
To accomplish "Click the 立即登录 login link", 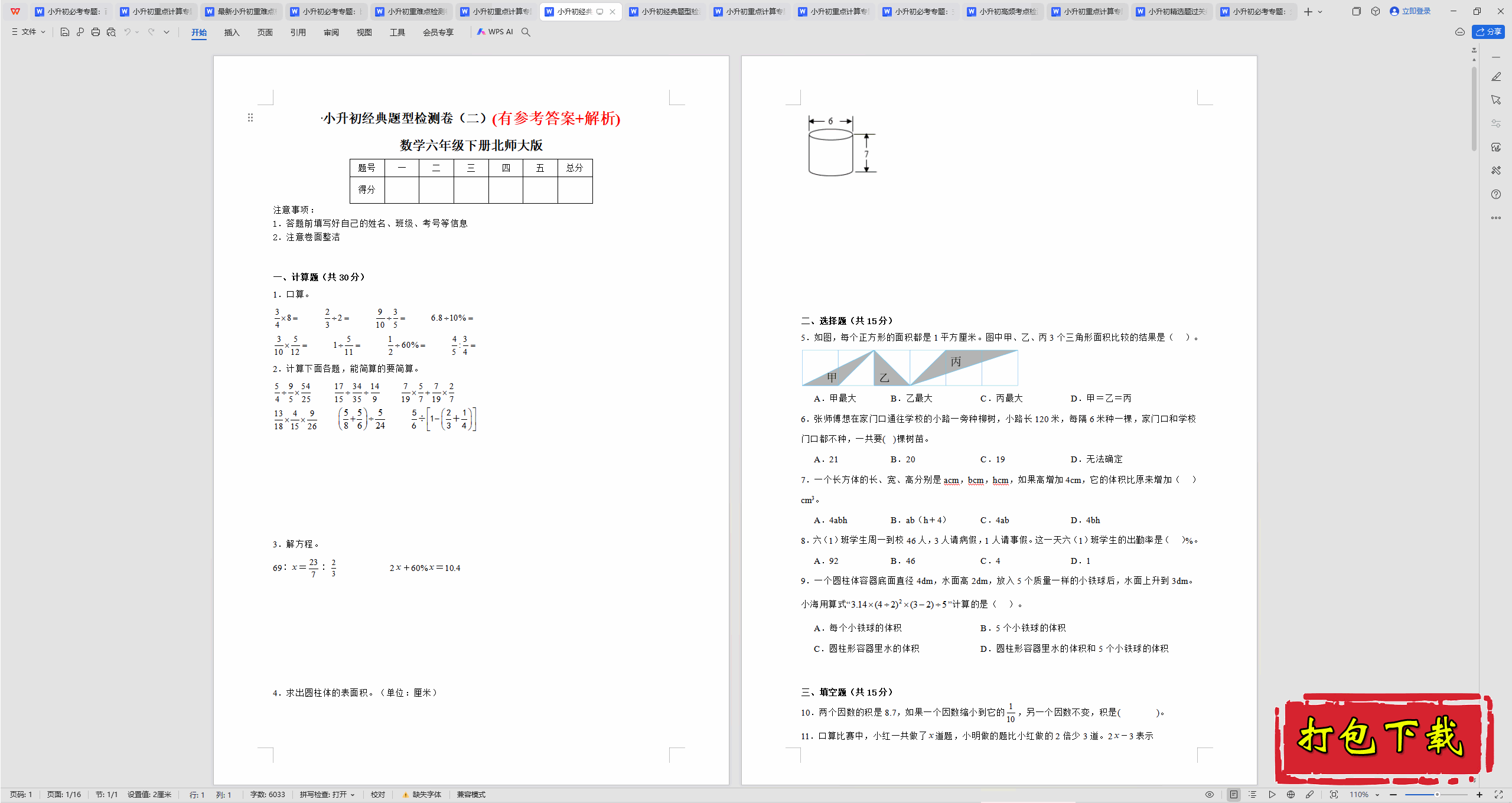I will tap(1410, 11).
